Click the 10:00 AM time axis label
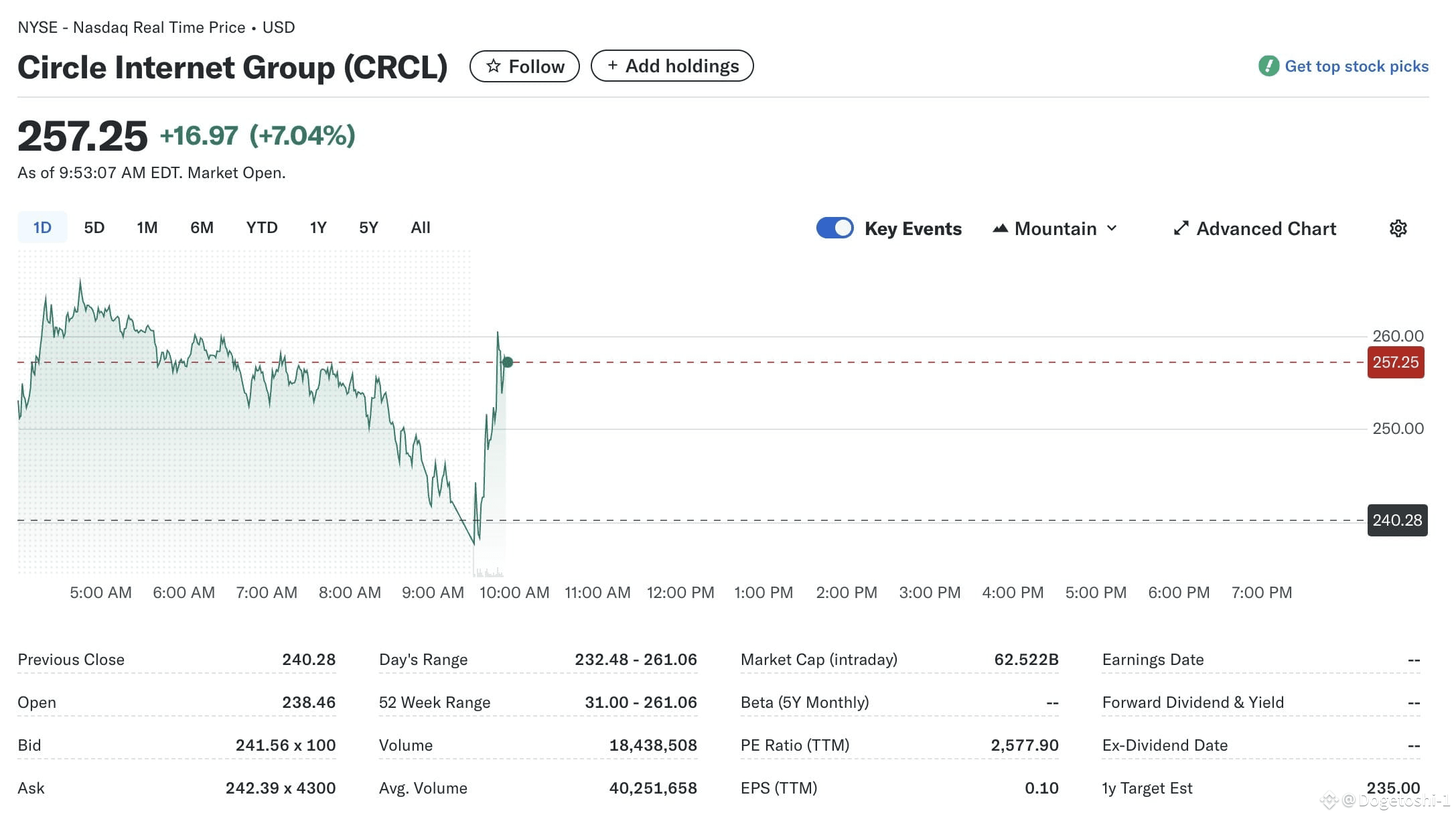This screenshot has height=817, width=1456. coord(514,593)
